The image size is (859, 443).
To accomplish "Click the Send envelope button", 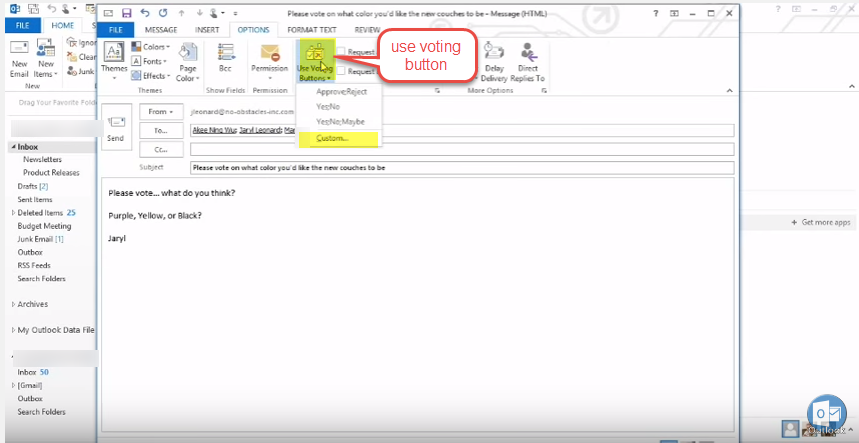I will [x=116, y=126].
